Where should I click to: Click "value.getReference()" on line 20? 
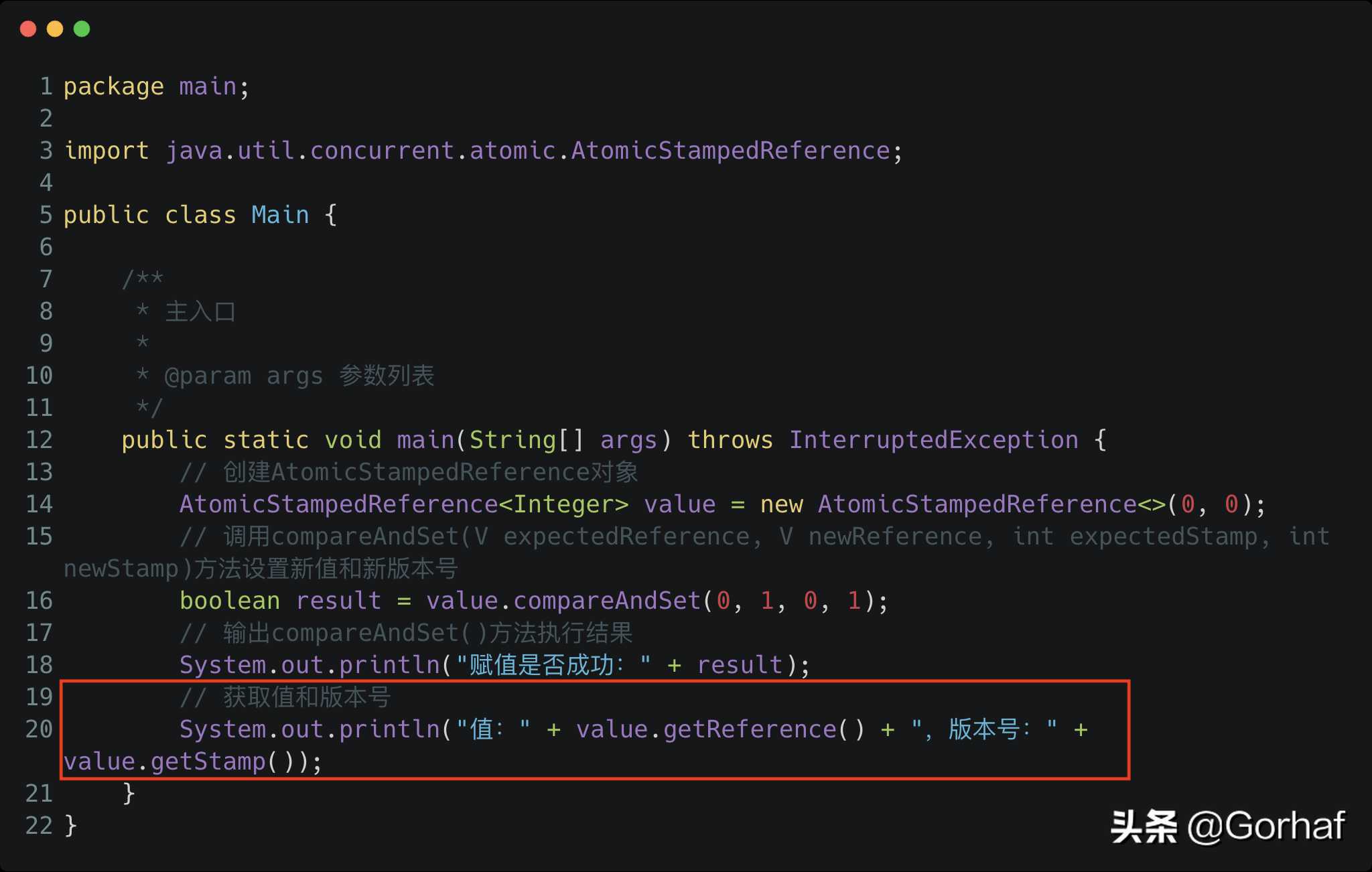pos(721,729)
